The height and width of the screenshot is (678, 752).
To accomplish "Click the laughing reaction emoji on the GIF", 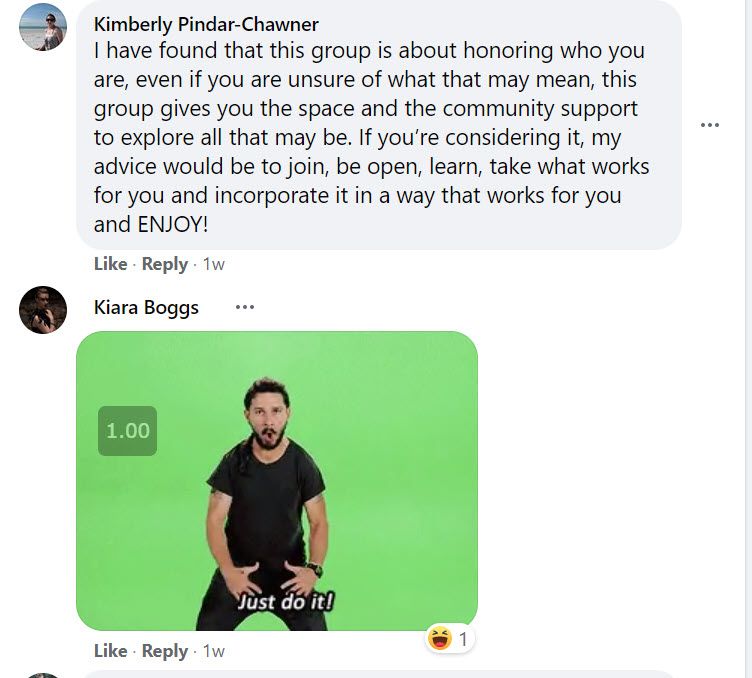I will point(439,637).
